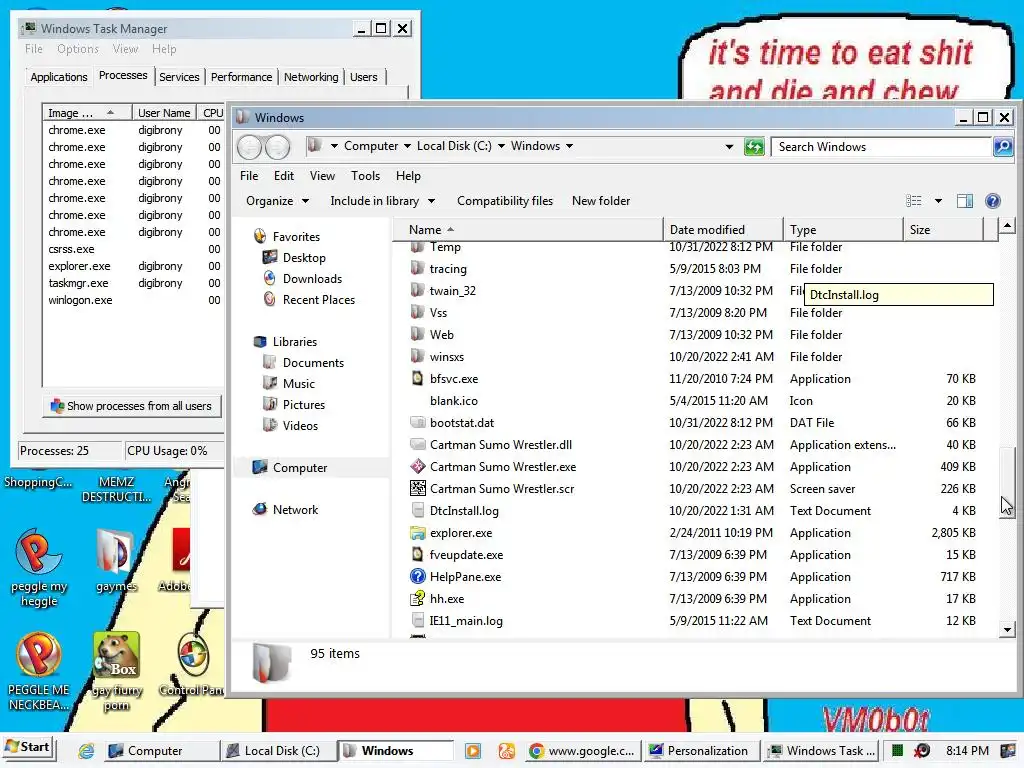Select taskmgr.exe process row

point(133,283)
